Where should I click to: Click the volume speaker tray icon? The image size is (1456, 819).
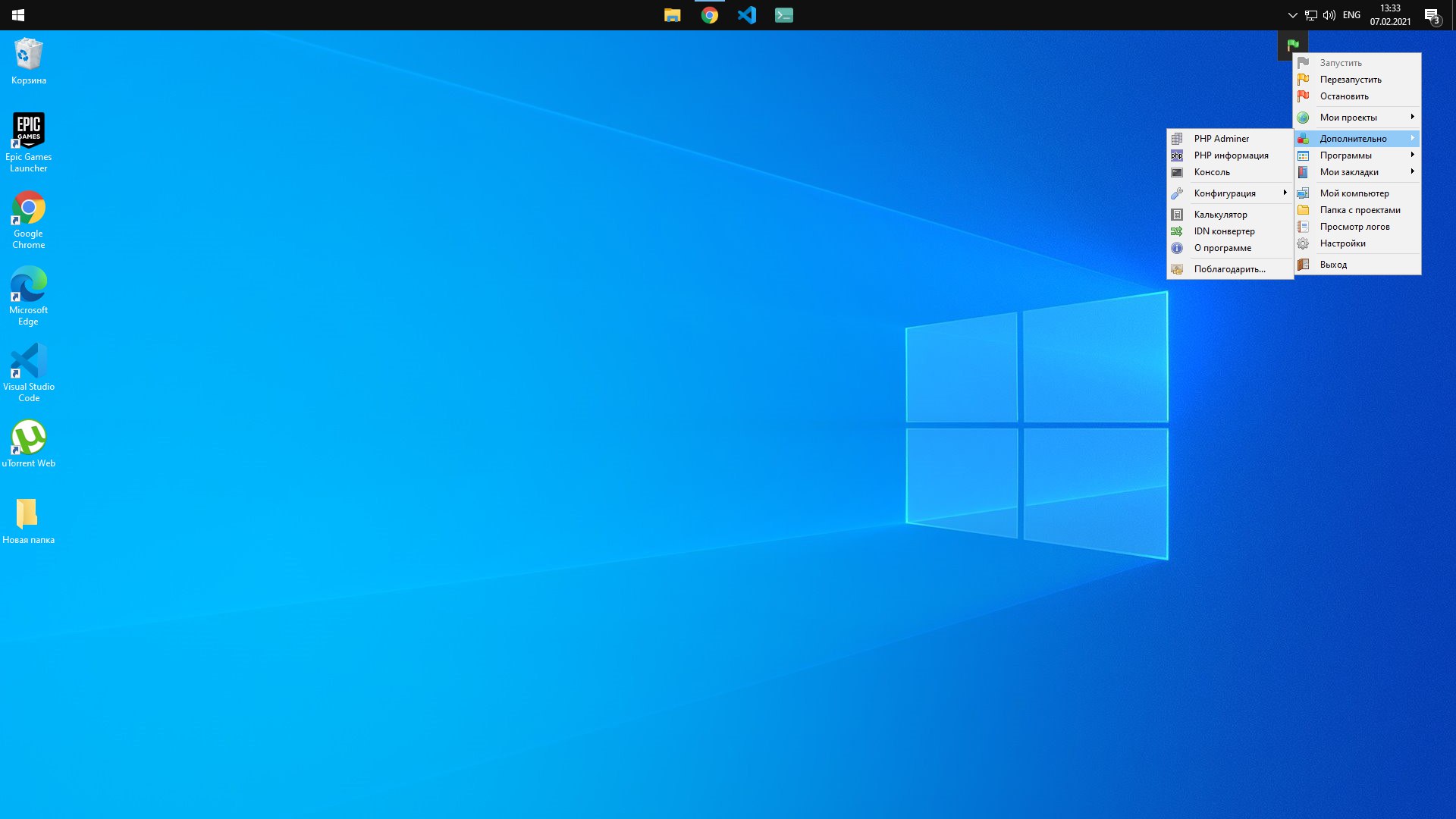(x=1329, y=15)
